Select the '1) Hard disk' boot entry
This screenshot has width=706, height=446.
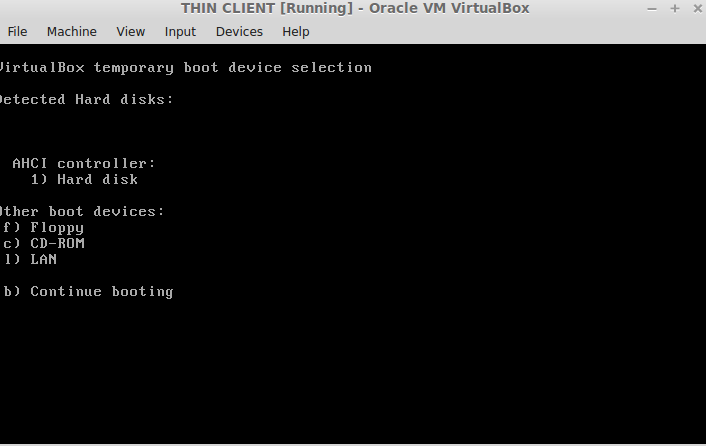(x=84, y=179)
